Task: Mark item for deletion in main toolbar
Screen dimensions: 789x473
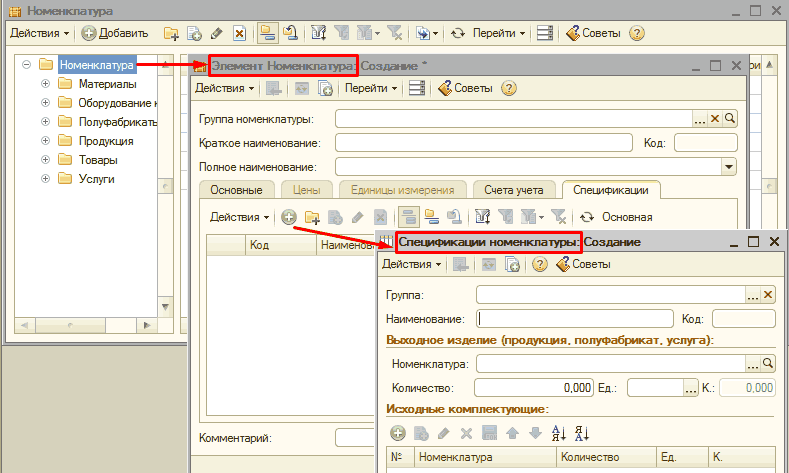Action: tap(240, 34)
